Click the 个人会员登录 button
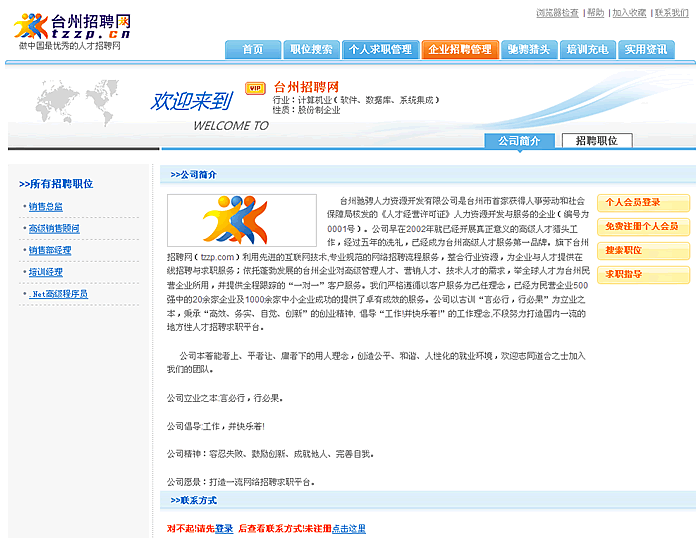Screen dimensions: 700x542 (x=632, y=203)
